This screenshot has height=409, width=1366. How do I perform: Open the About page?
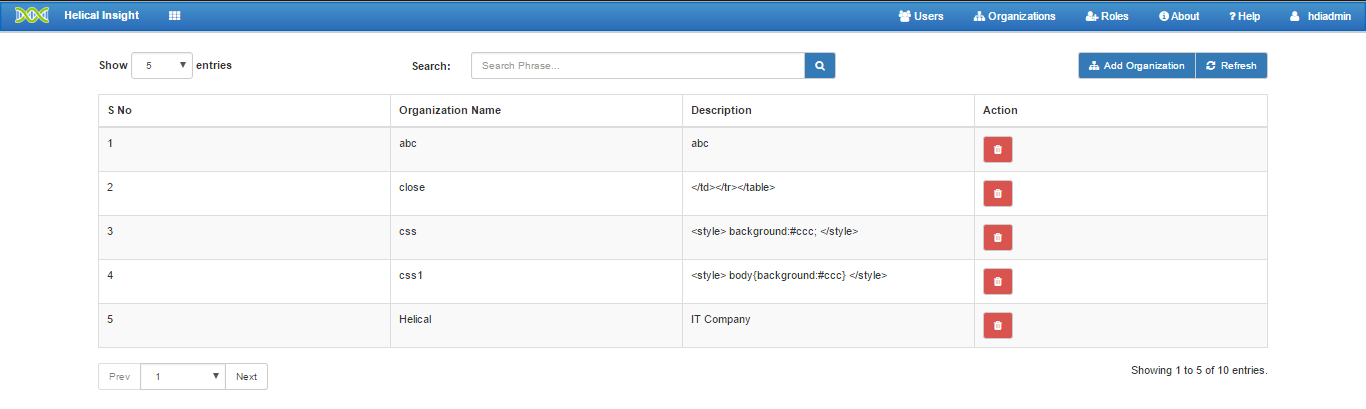[1179, 16]
